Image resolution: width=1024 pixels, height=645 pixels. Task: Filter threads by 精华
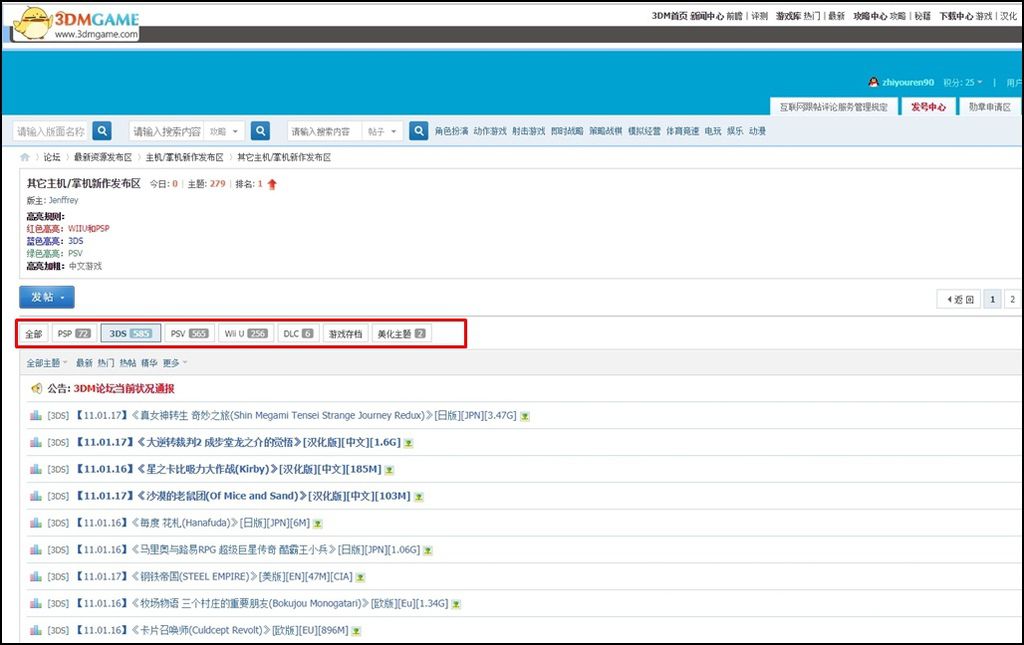click(150, 363)
